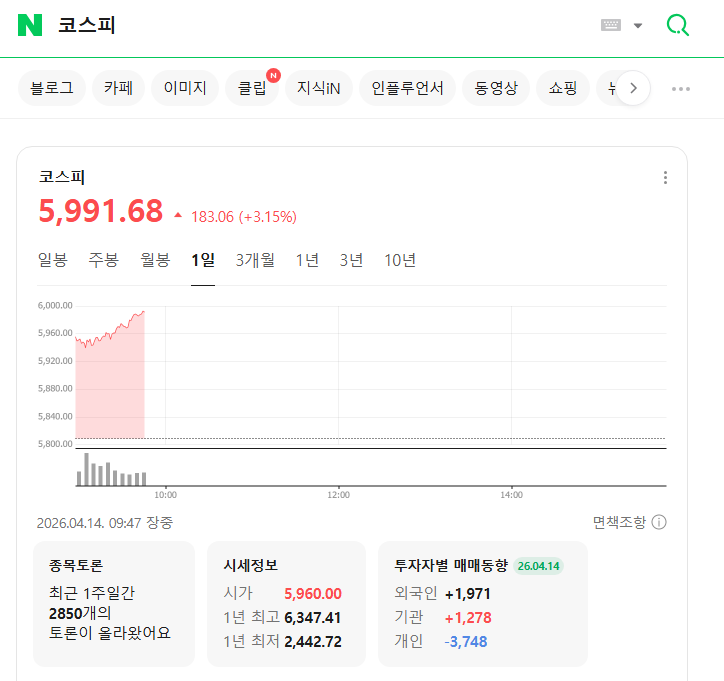Click the 2026.04.14. 09:47 장중 timestamp
The width and height of the screenshot is (724, 681).
coord(104,523)
